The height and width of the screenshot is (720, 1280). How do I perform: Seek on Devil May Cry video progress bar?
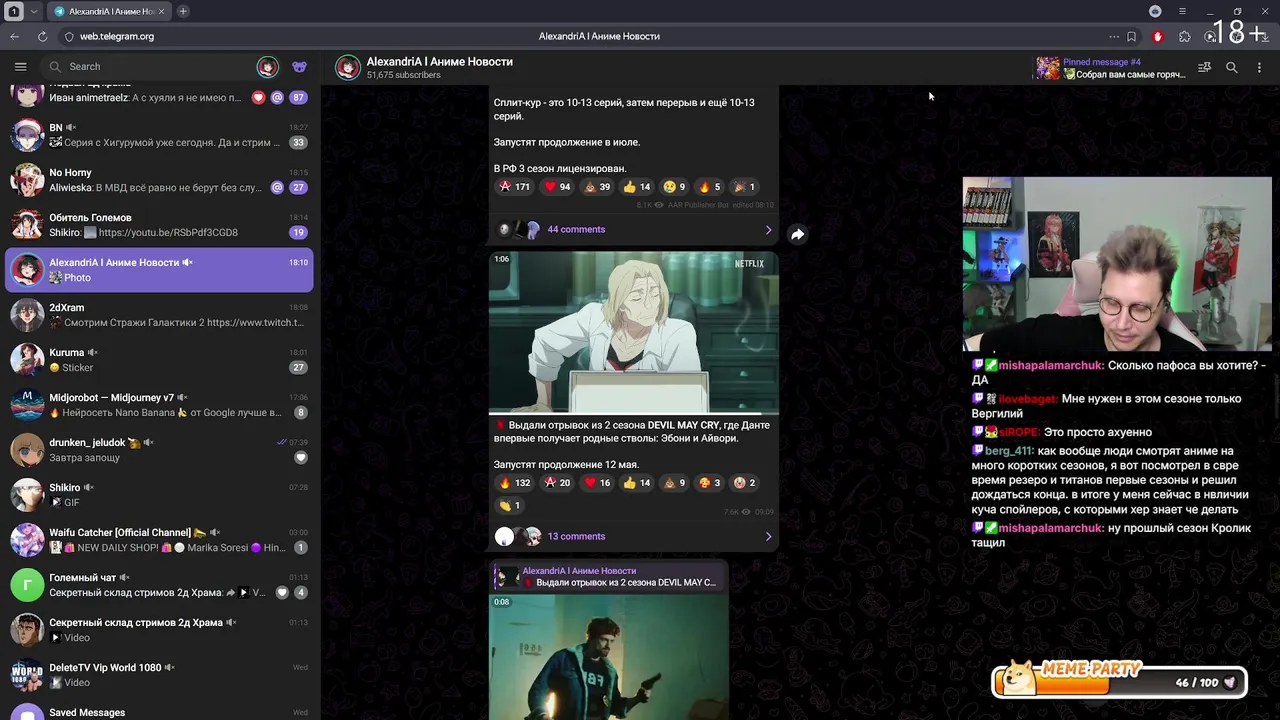(633, 412)
